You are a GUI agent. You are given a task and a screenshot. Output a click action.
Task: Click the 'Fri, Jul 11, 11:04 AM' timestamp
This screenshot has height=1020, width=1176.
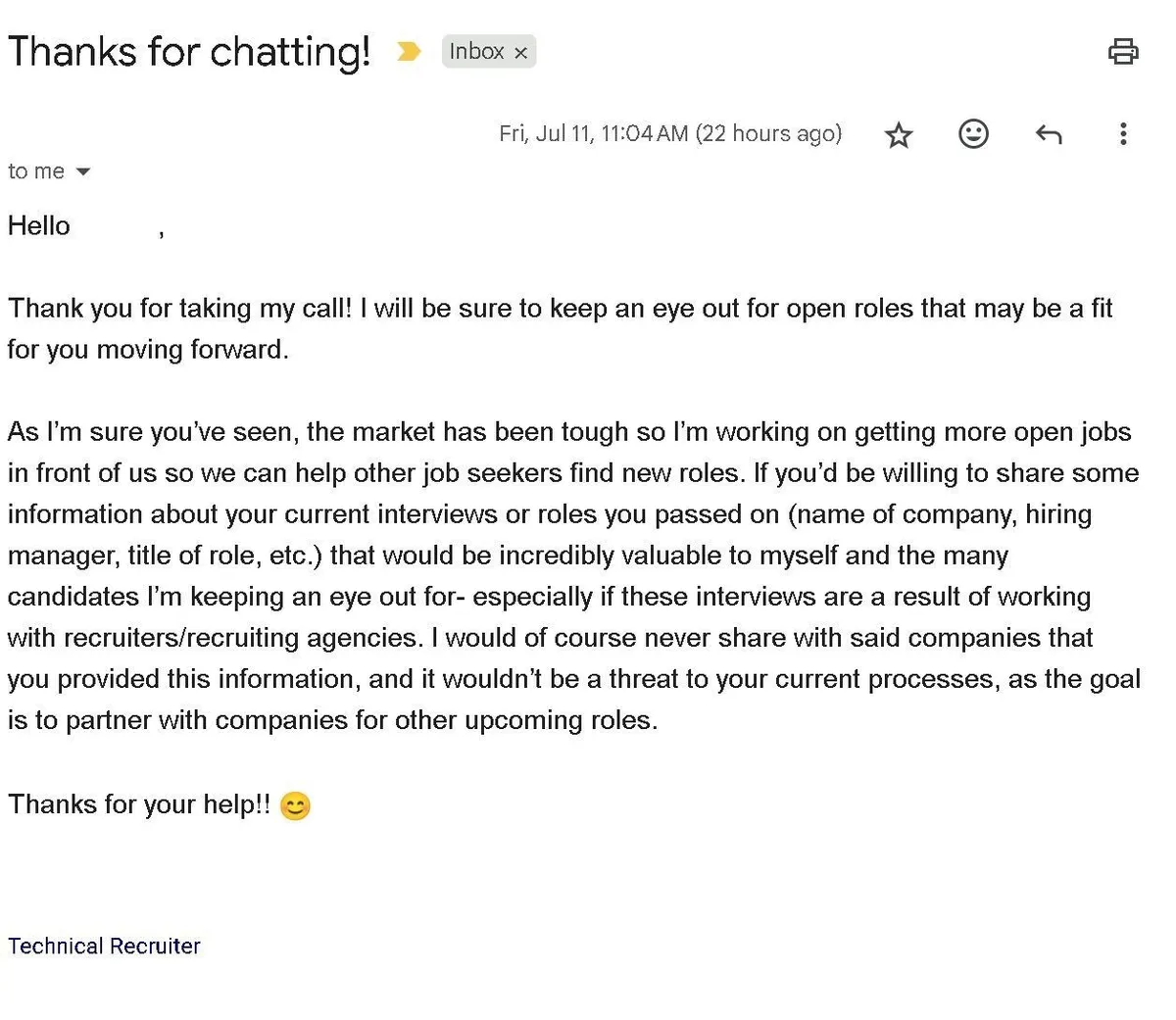[593, 134]
